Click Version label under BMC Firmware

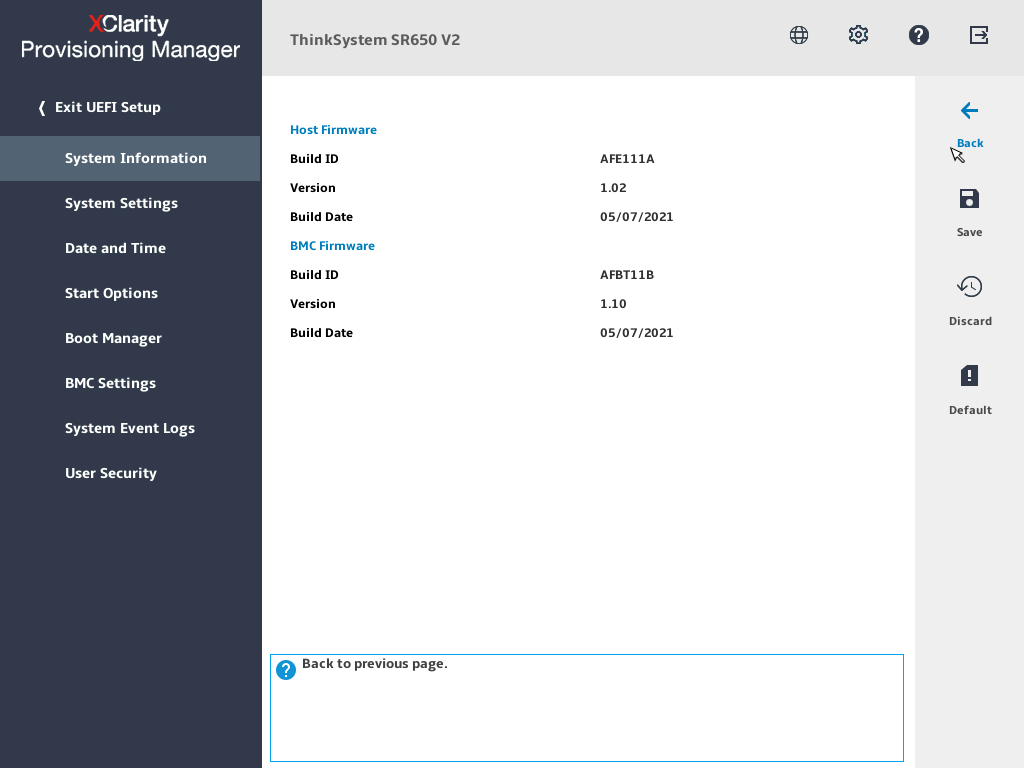click(313, 304)
